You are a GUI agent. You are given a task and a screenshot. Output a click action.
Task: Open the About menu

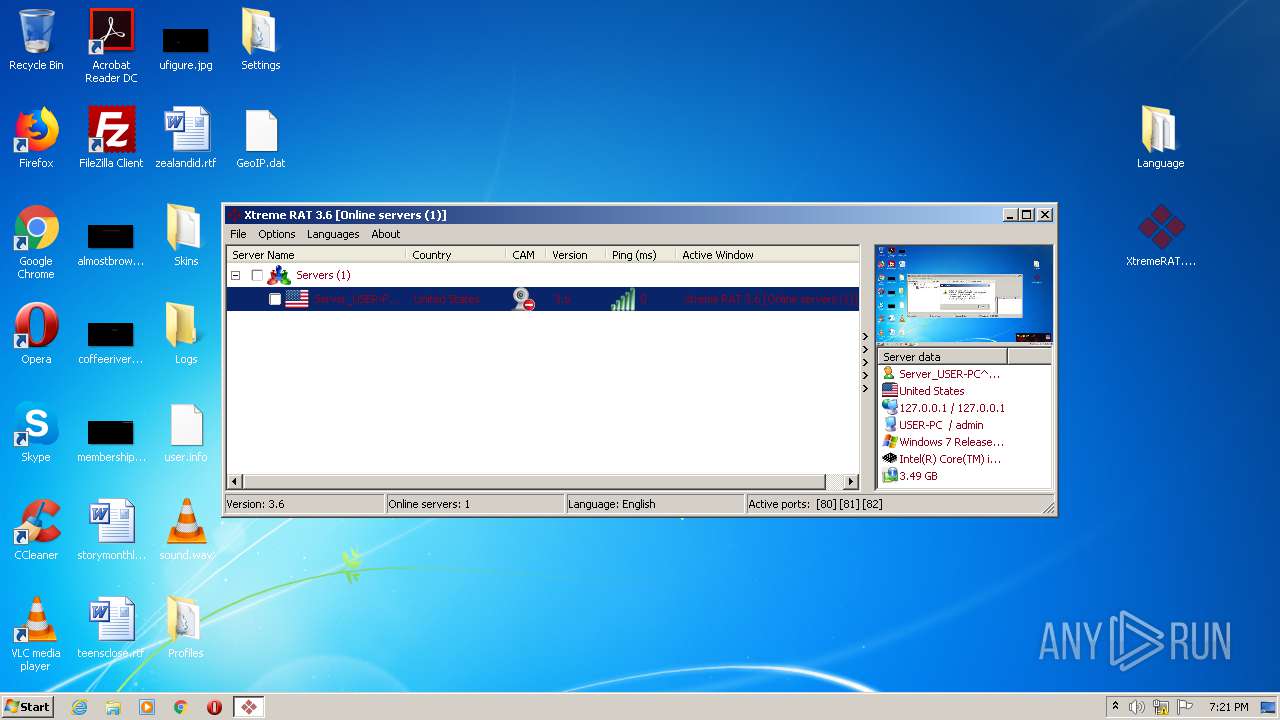tap(386, 234)
